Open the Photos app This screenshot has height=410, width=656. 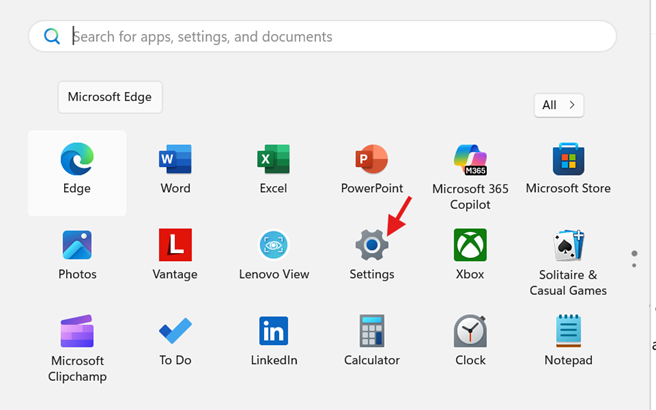click(77, 246)
